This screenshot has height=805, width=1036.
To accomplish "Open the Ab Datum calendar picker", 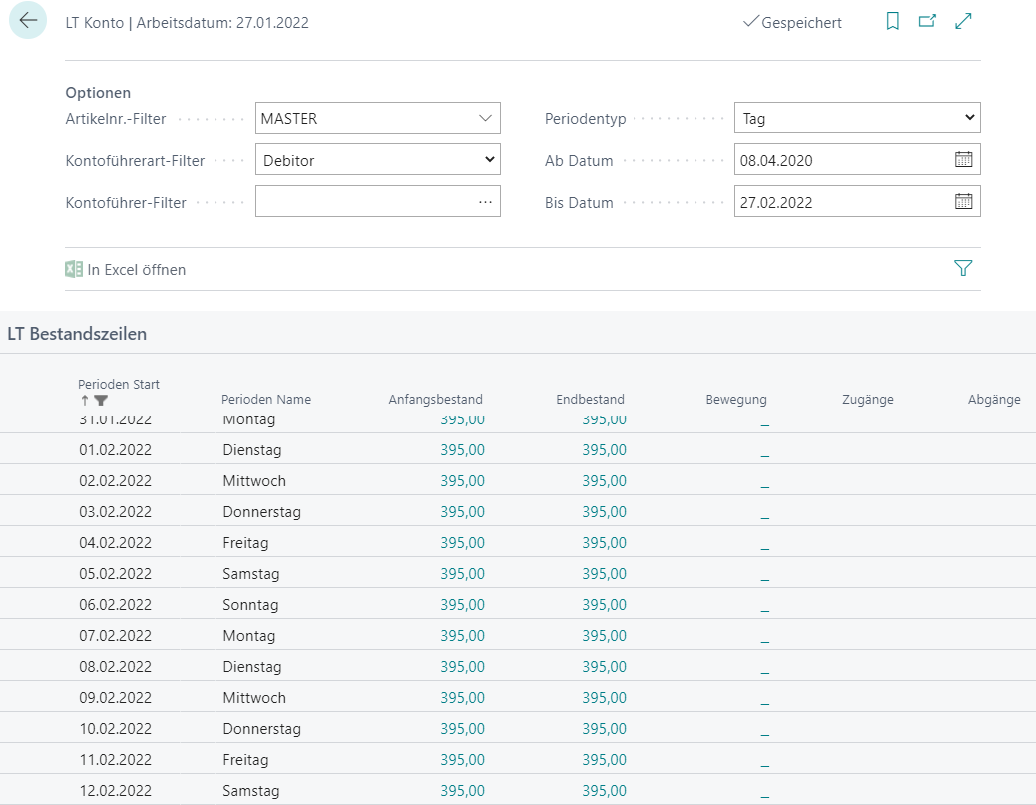I will pos(963,159).
